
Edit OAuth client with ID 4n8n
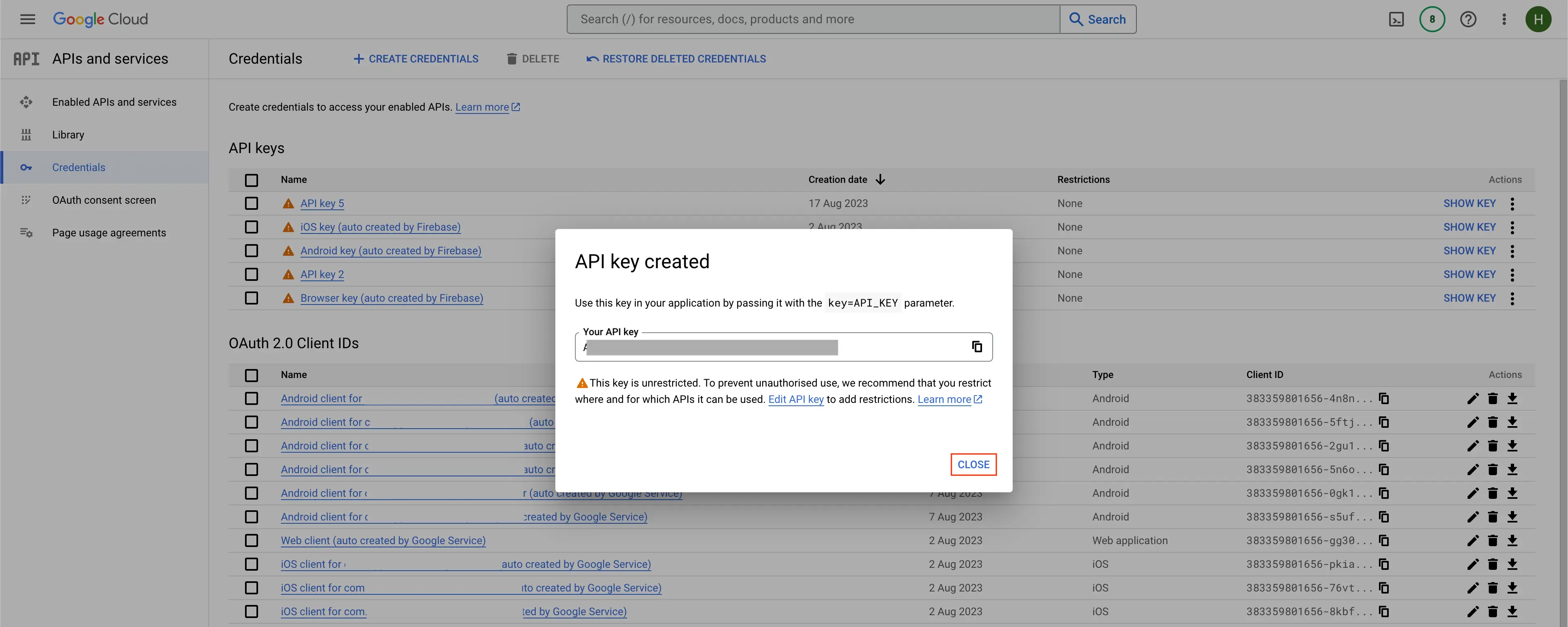pyautogui.click(x=1472, y=399)
